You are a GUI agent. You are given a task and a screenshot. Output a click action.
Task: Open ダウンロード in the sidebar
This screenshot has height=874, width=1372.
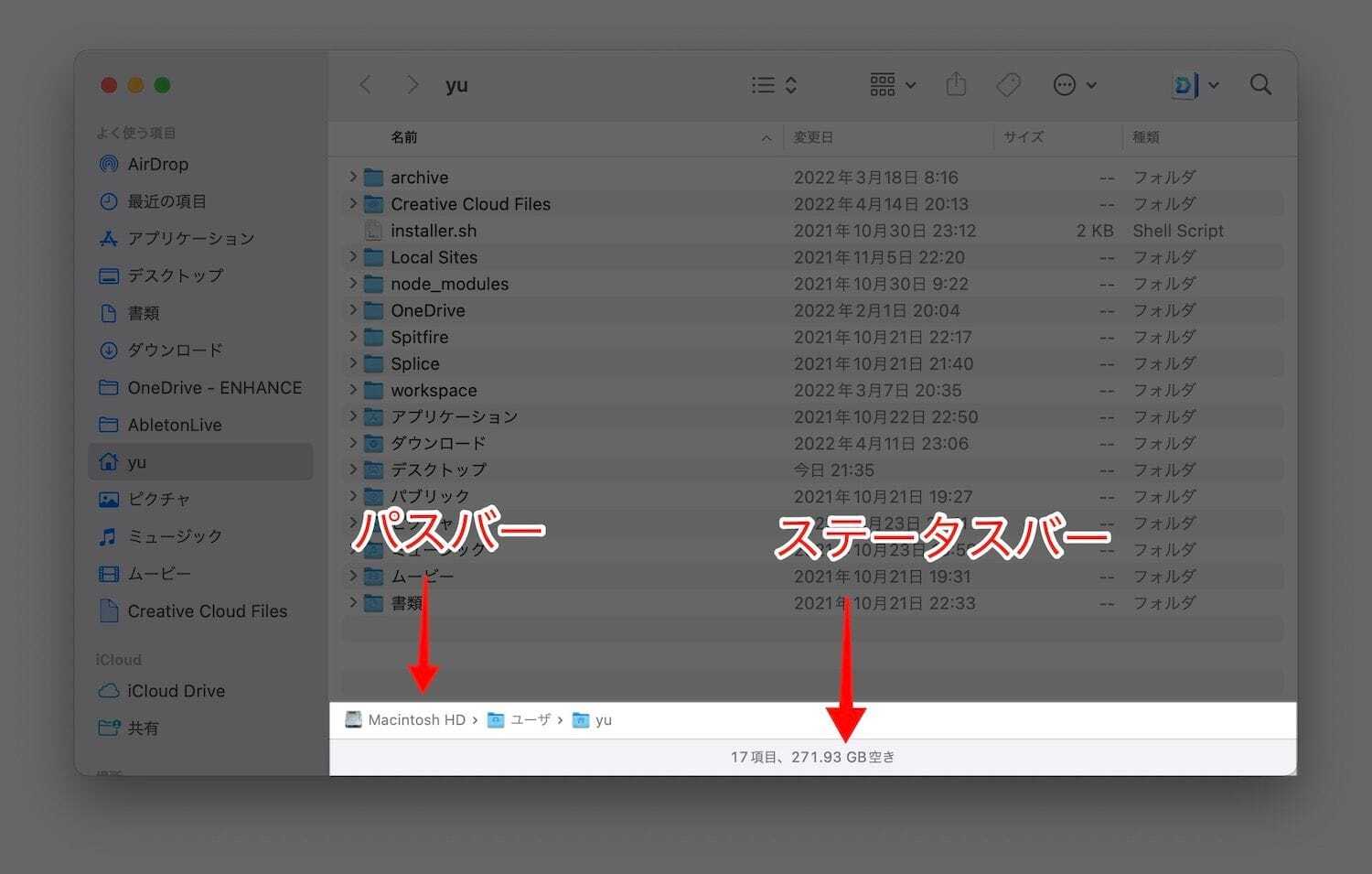pos(200,351)
